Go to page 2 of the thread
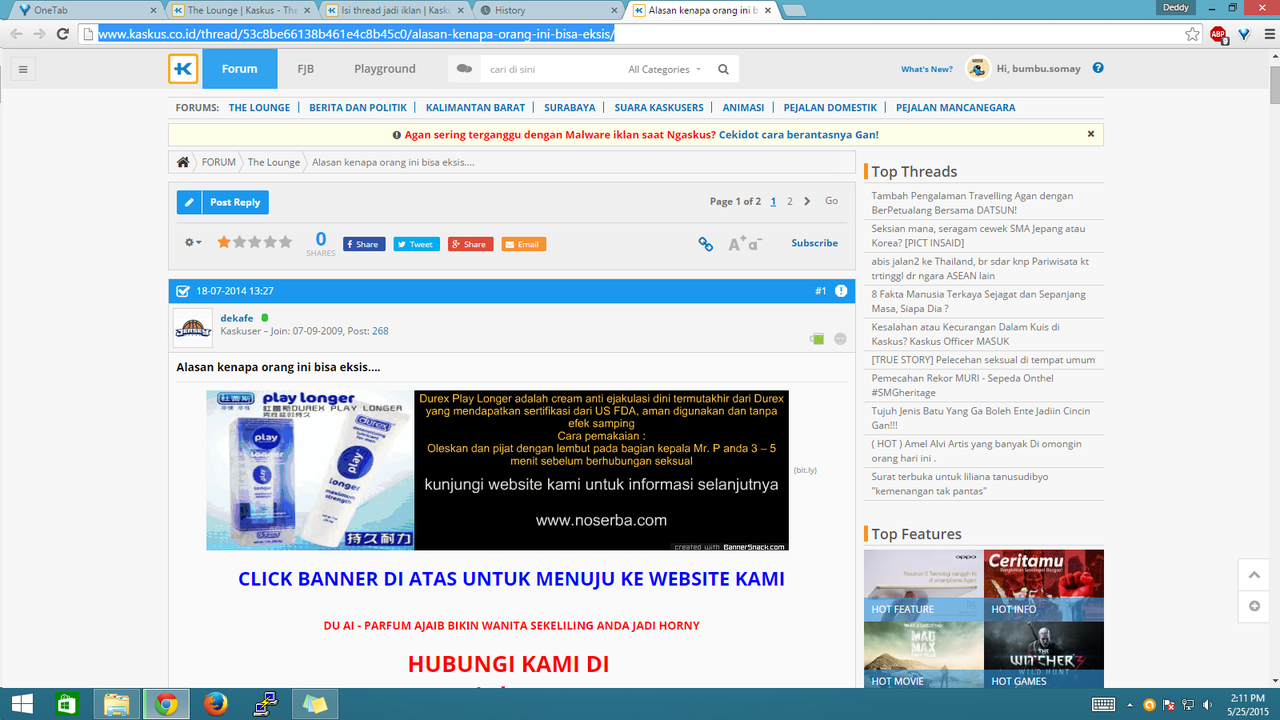The height and width of the screenshot is (720, 1280). (790, 201)
